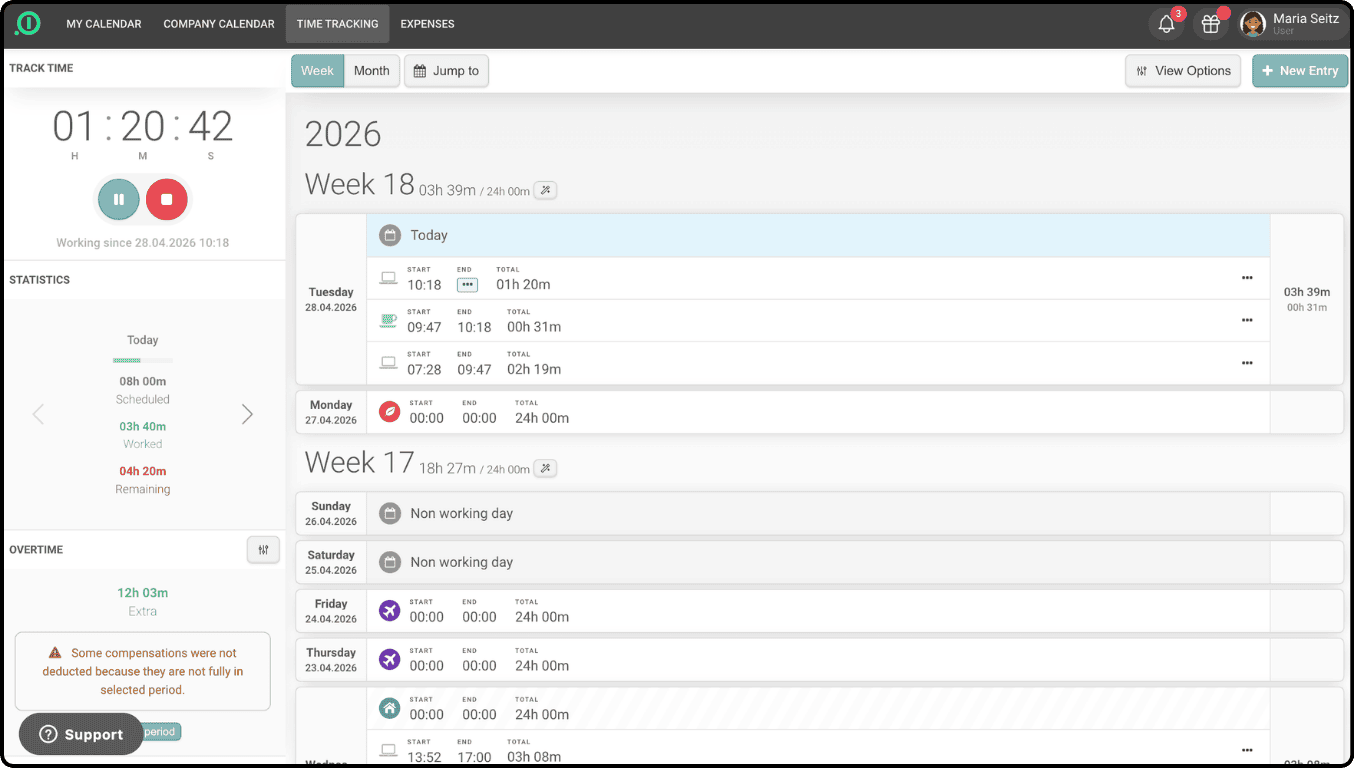This screenshot has height=768, width=1366.
Task: Open options menu for the 09:47 break entry
Action: click(1247, 320)
